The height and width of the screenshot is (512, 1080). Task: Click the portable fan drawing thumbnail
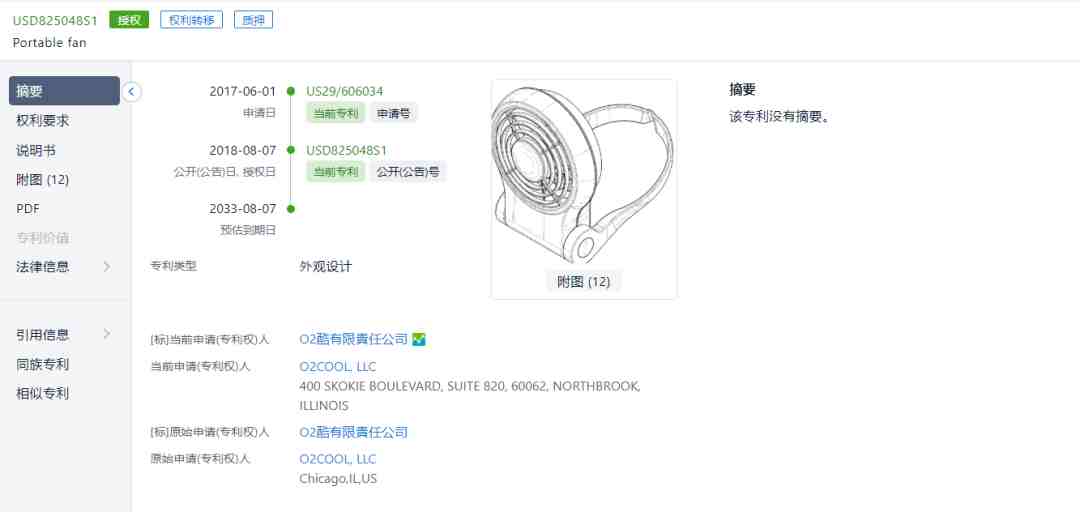pyautogui.click(x=583, y=174)
